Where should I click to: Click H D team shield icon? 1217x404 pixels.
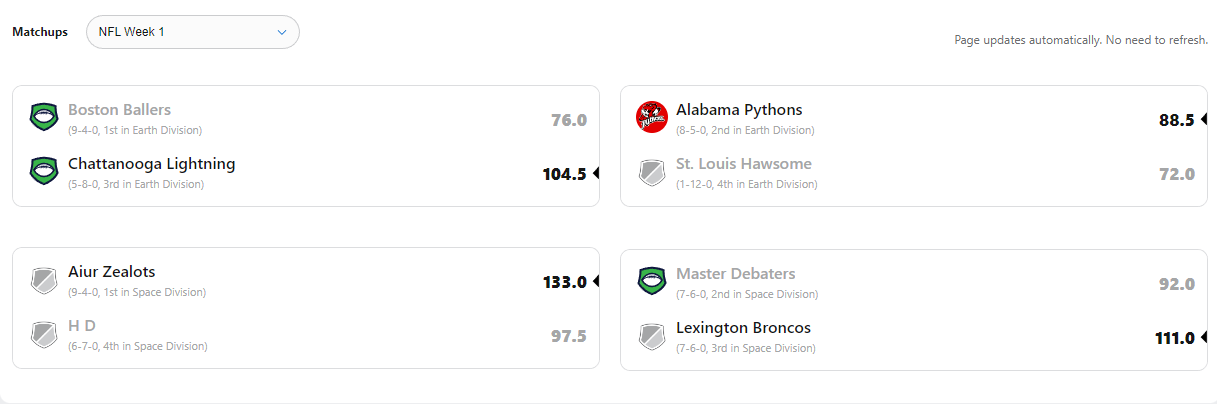coord(43,334)
